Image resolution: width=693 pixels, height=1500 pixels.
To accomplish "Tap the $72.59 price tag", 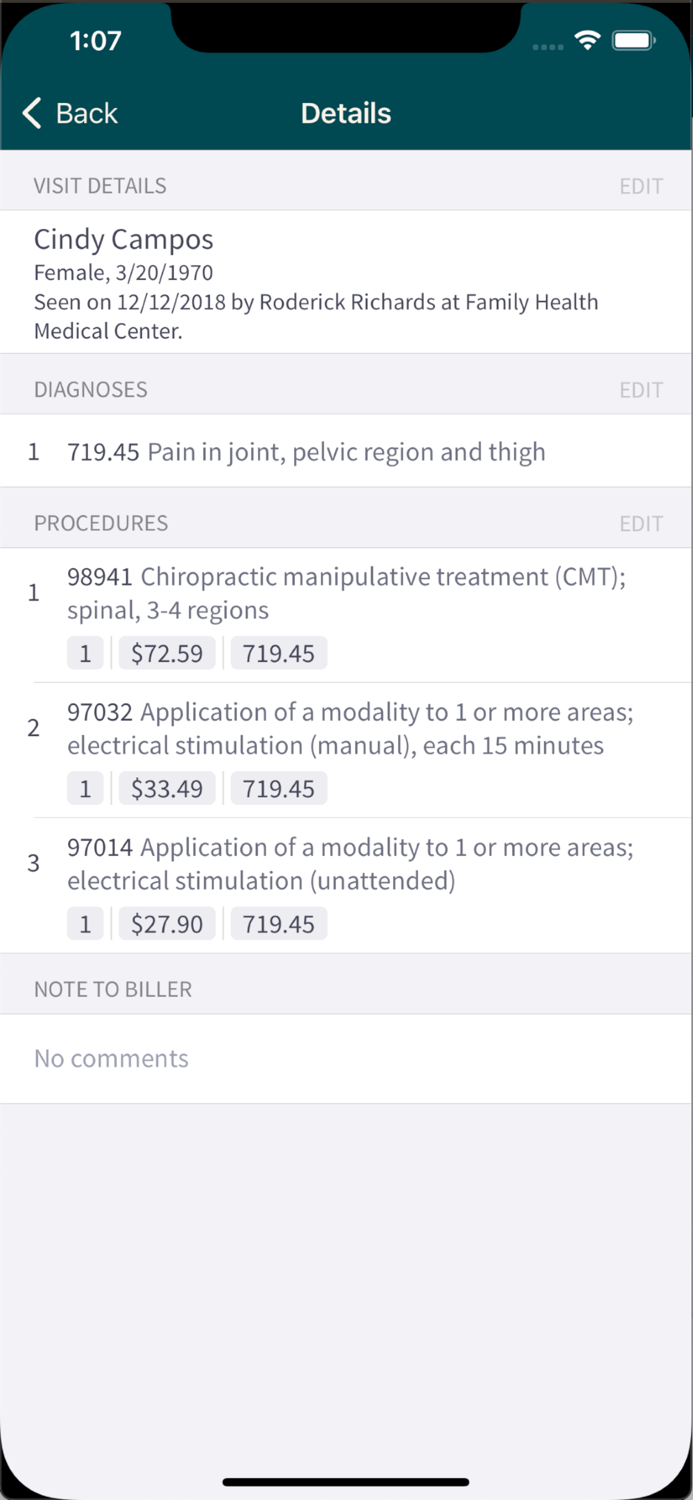I will (167, 654).
